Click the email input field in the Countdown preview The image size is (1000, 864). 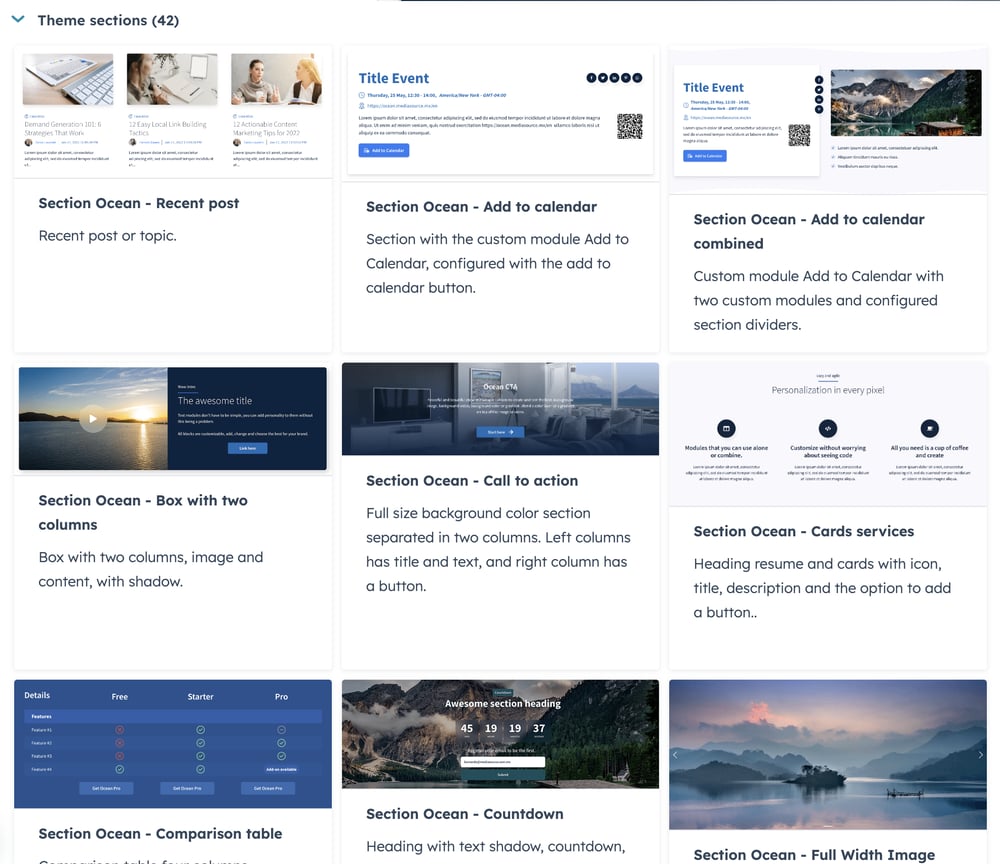[x=503, y=762]
